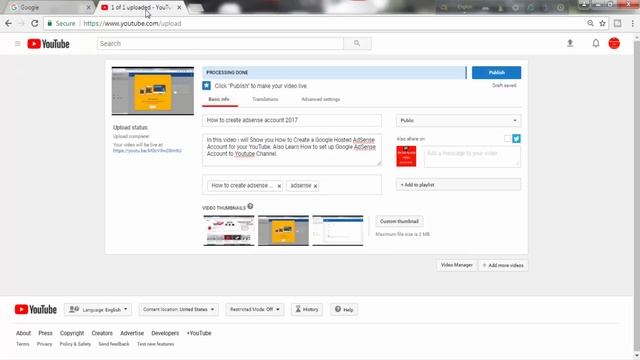
Task: Click the Send feedback link
Action: 113,344
